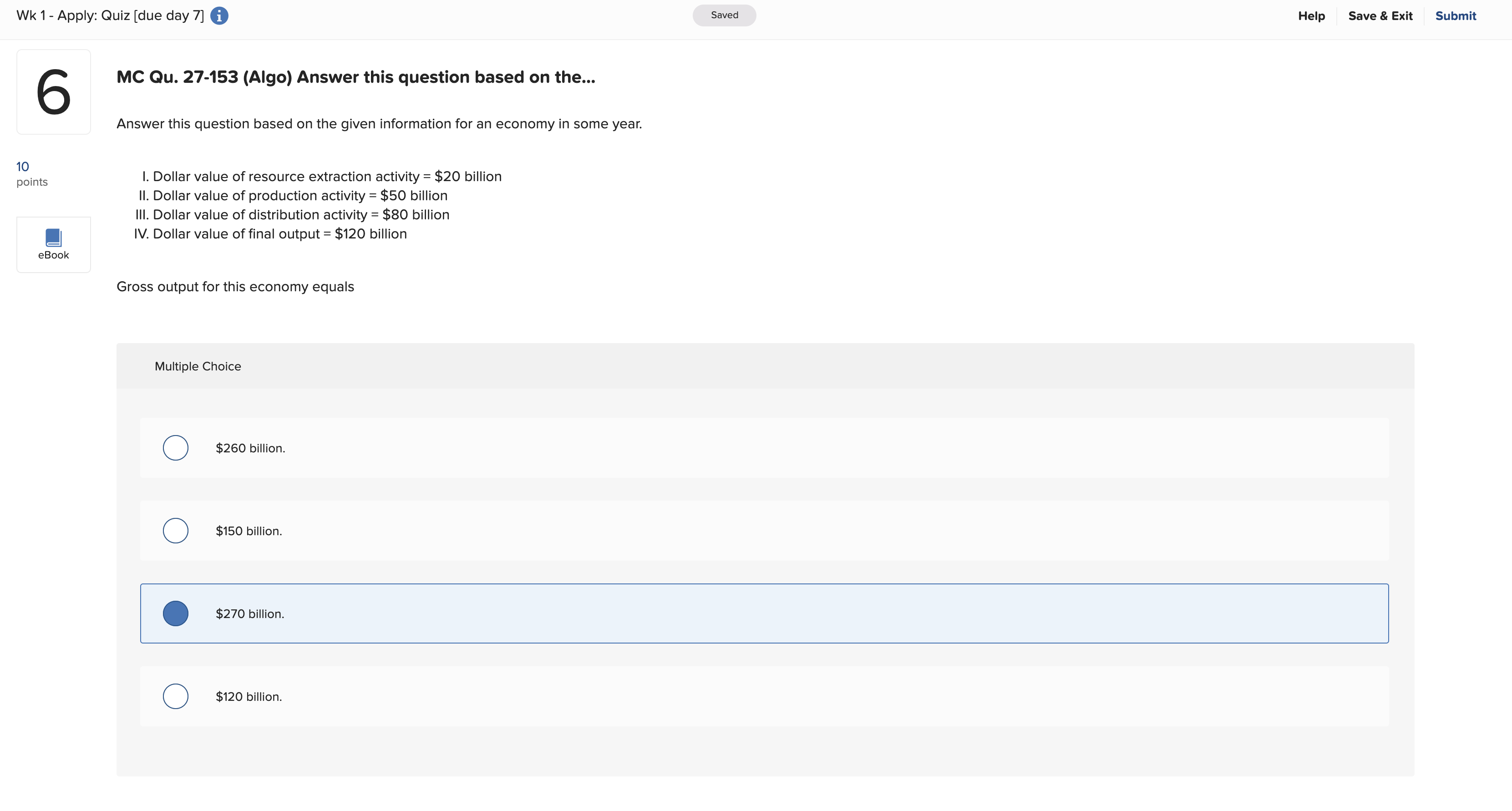Select the $260 billion answer

[x=176, y=448]
